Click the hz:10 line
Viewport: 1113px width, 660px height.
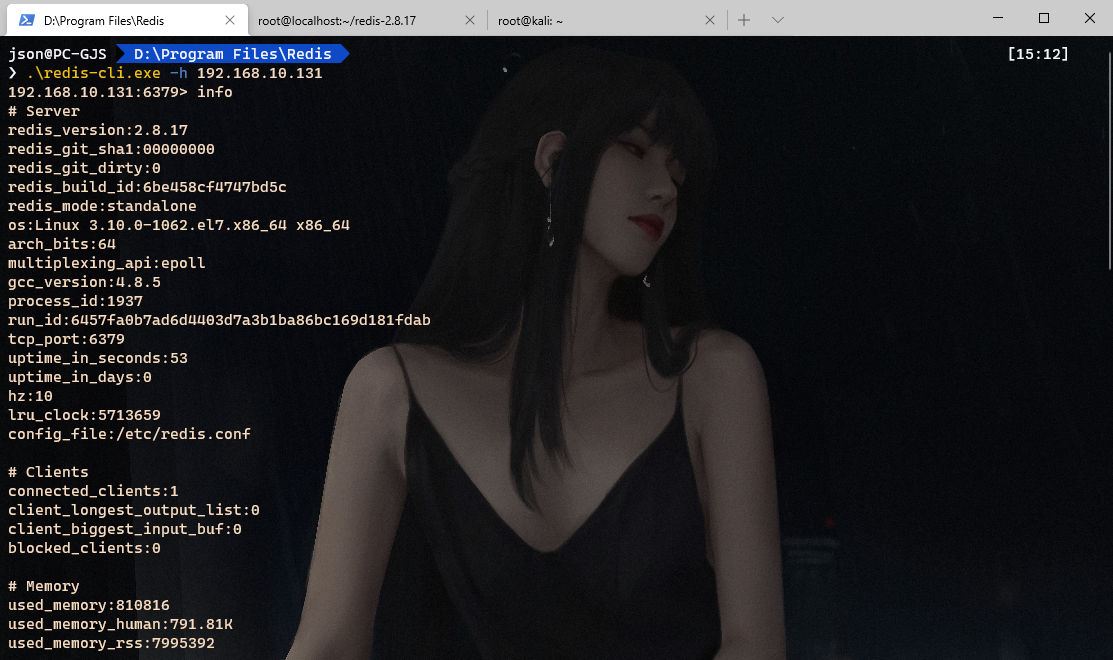tap(31, 396)
